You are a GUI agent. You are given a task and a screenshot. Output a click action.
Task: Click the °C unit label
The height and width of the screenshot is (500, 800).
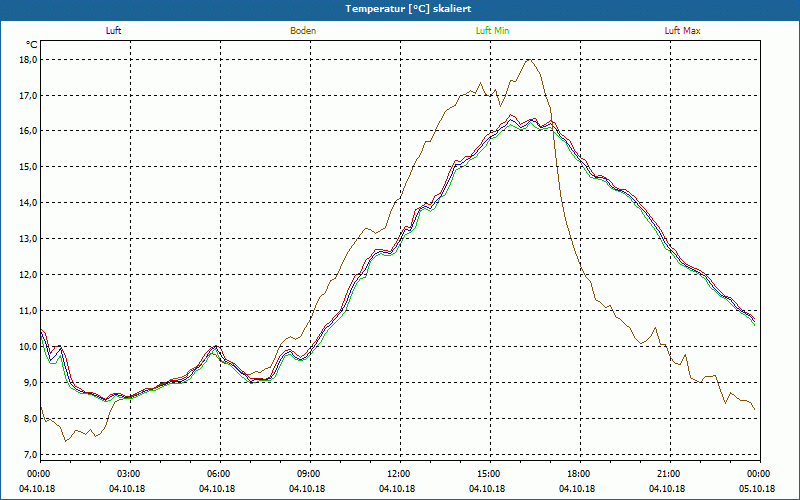click(32, 45)
